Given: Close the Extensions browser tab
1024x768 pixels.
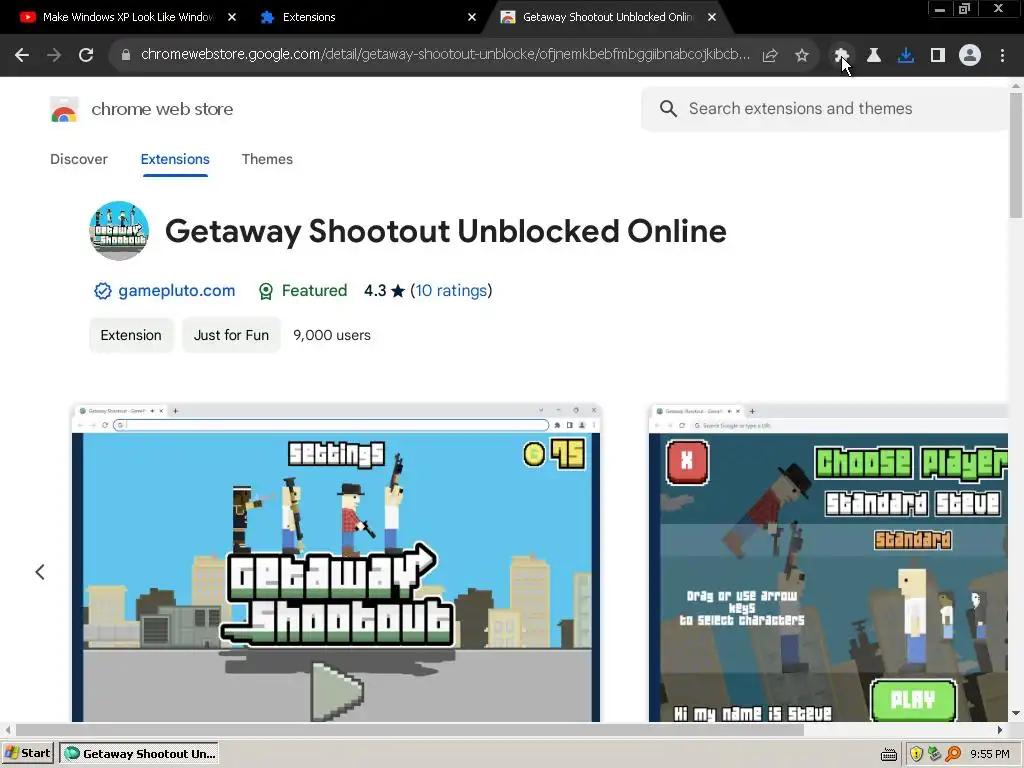Looking at the screenshot, I should [x=472, y=17].
